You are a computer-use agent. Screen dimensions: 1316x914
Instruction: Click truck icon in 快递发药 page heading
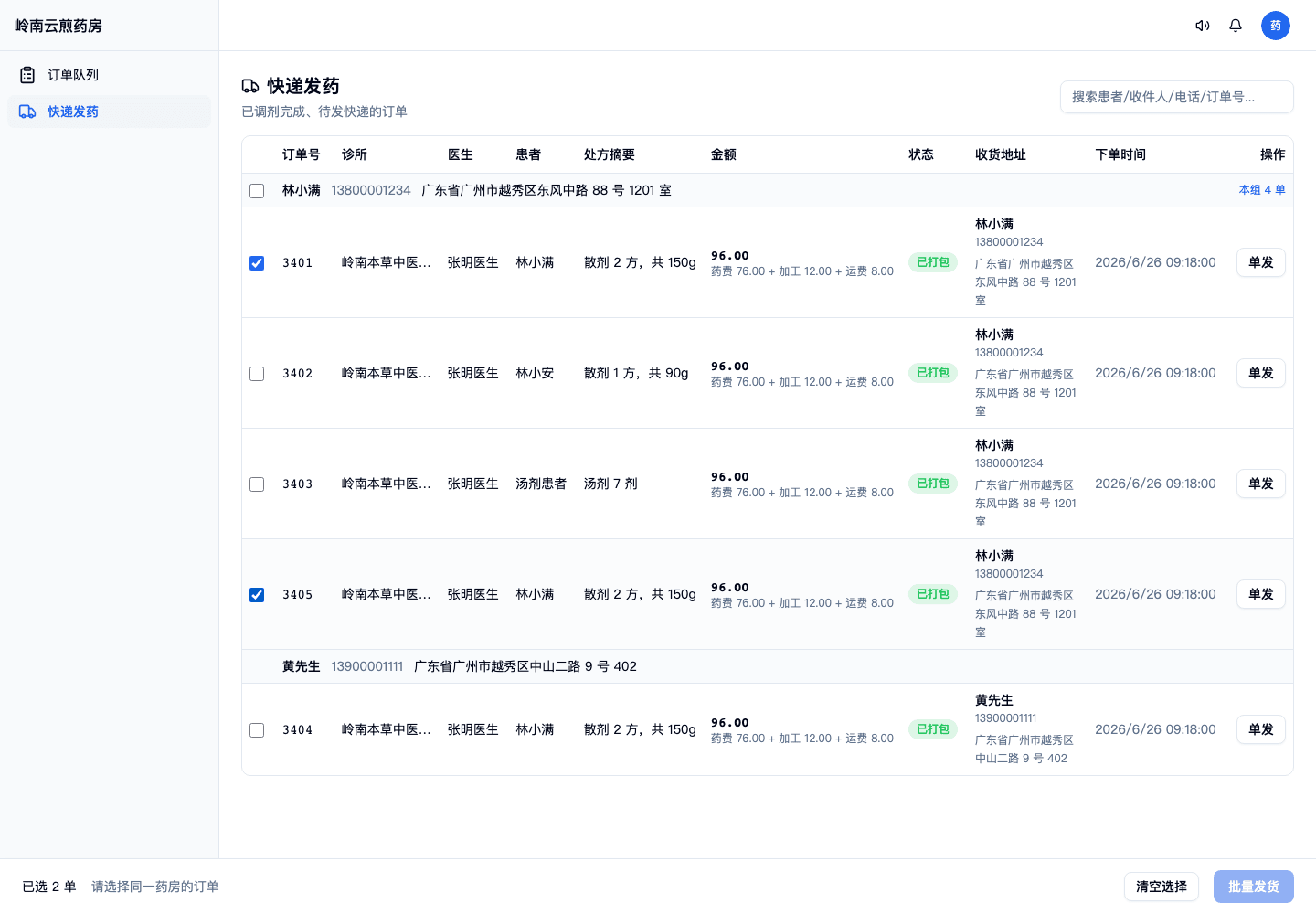click(x=250, y=86)
